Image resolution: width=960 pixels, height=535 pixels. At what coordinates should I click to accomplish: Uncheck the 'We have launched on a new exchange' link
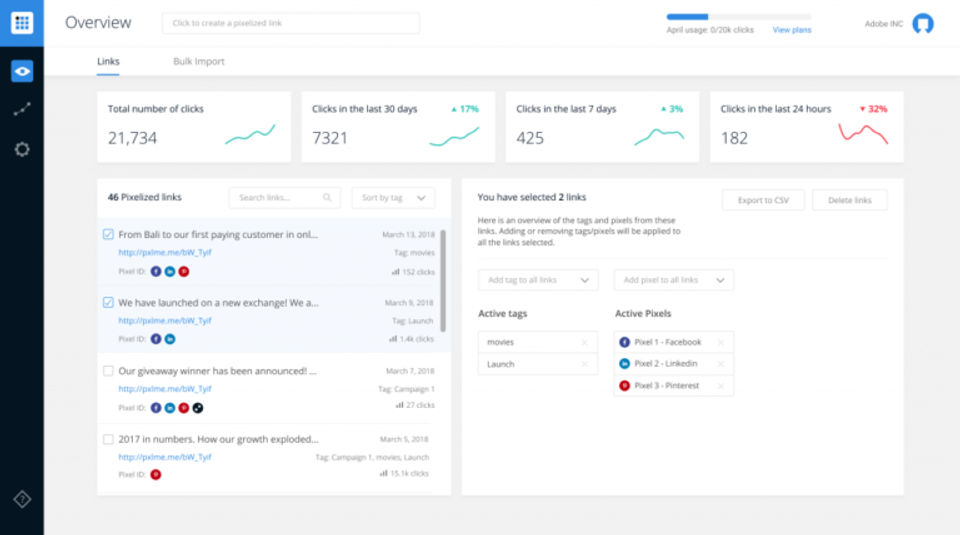pos(108,302)
